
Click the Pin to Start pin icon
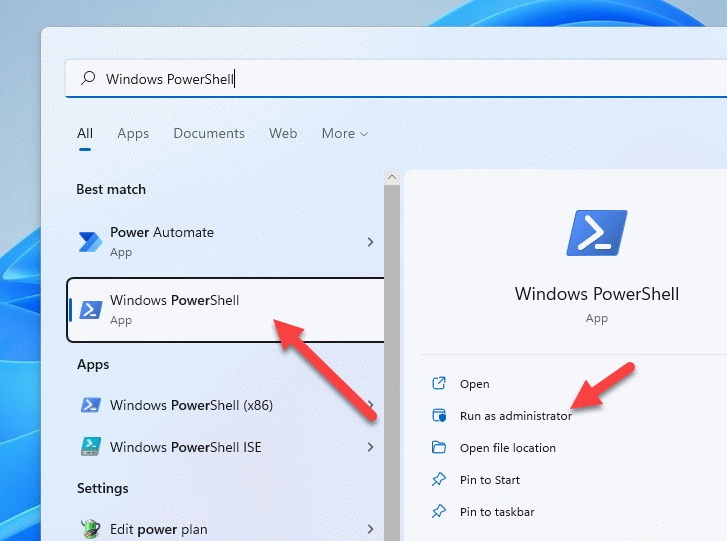click(x=439, y=479)
